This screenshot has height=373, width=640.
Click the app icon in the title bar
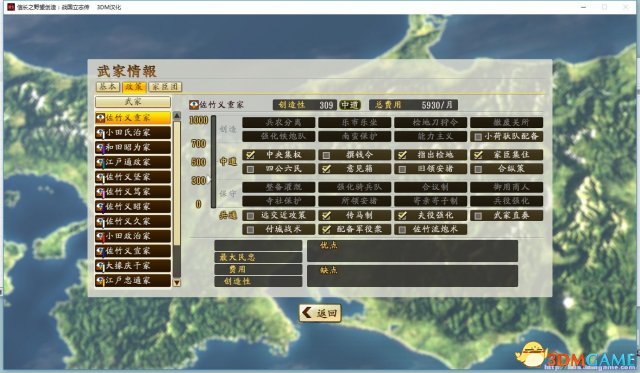(11, 7)
